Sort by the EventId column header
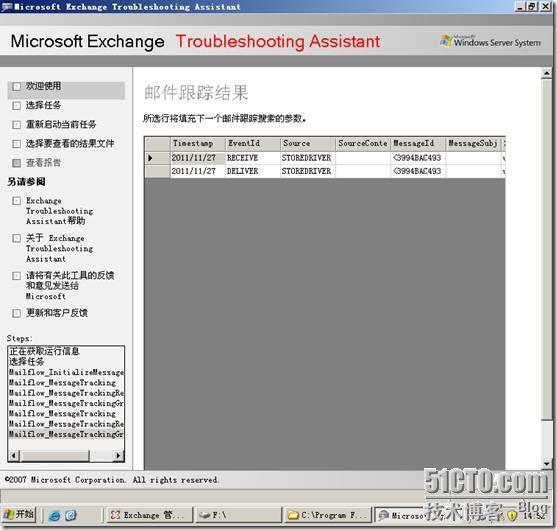557x530 pixels. click(253, 144)
